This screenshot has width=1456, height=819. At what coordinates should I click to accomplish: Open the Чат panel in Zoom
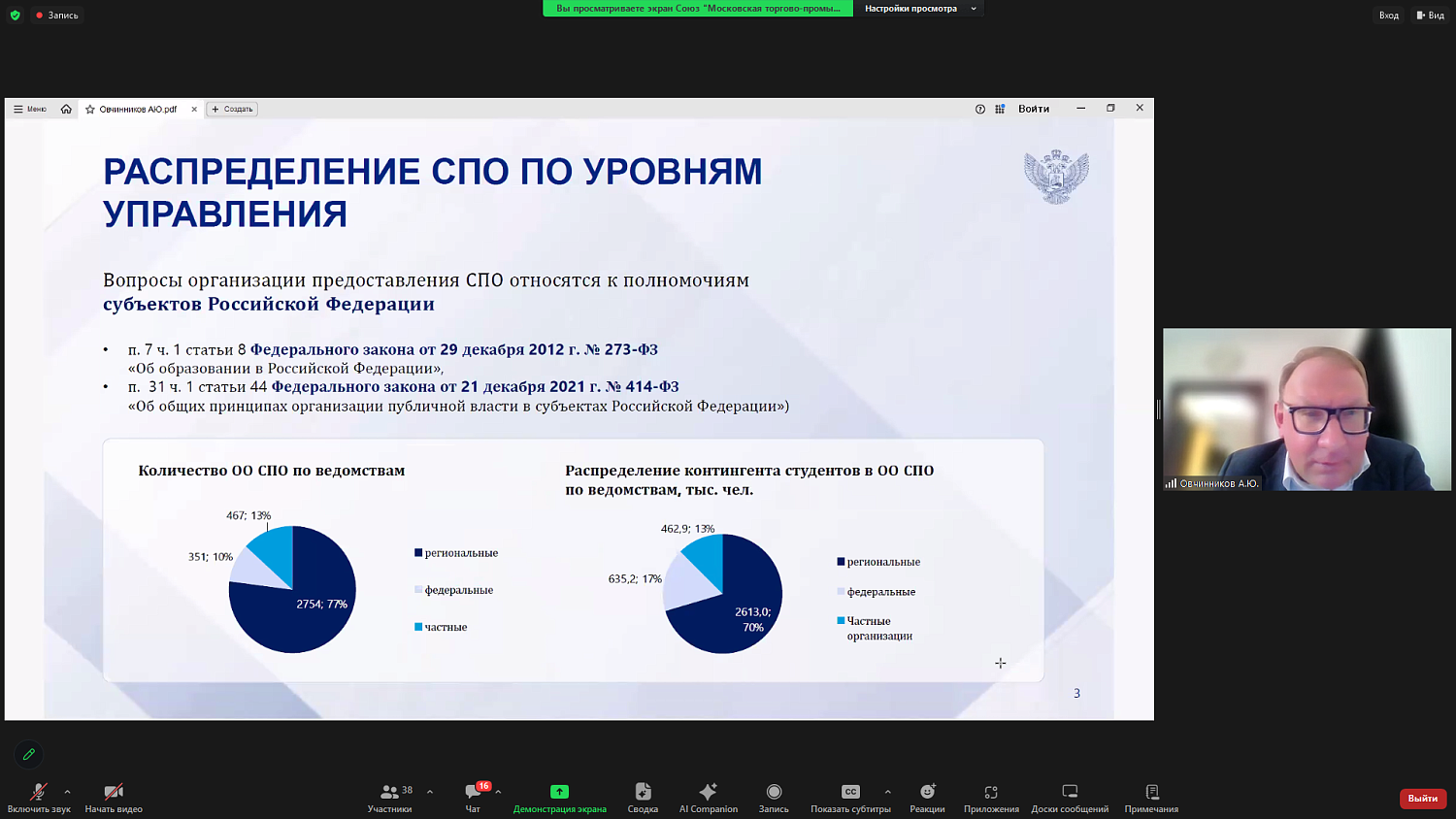pos(473,798)
